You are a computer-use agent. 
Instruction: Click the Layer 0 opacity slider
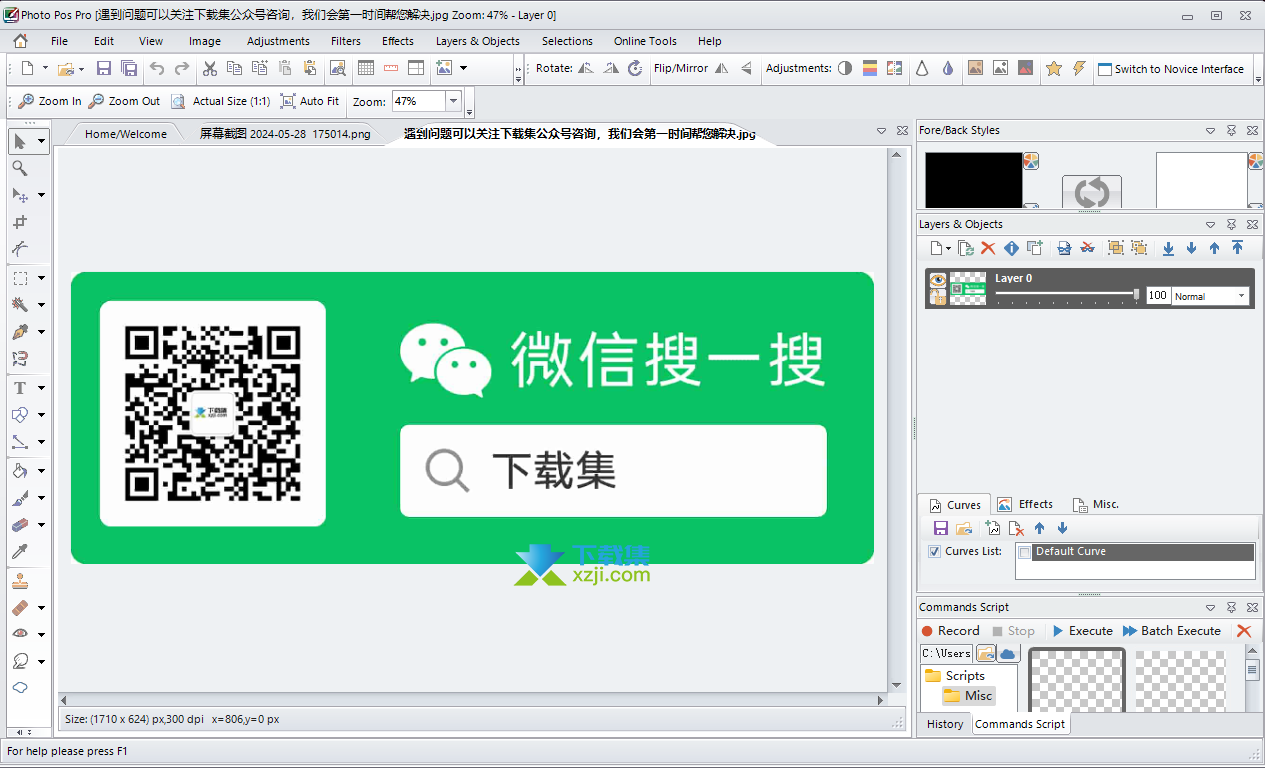1067,293
